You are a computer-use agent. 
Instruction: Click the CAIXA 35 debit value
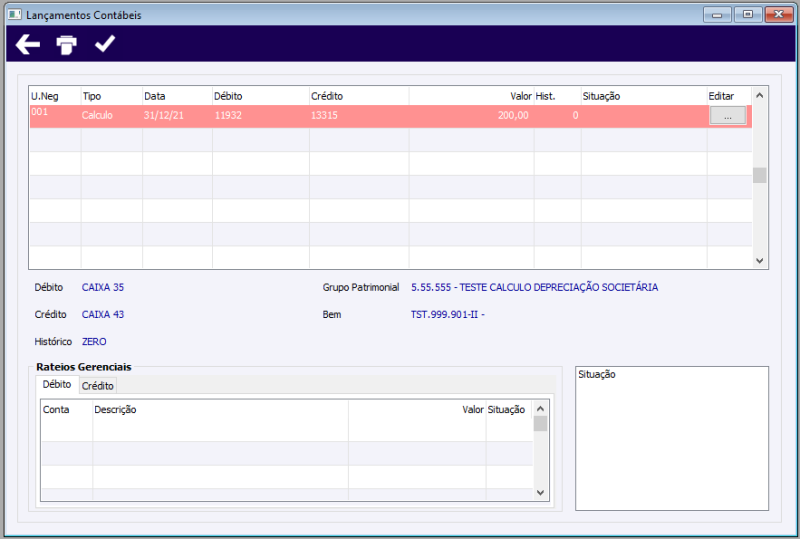[103, 287]
